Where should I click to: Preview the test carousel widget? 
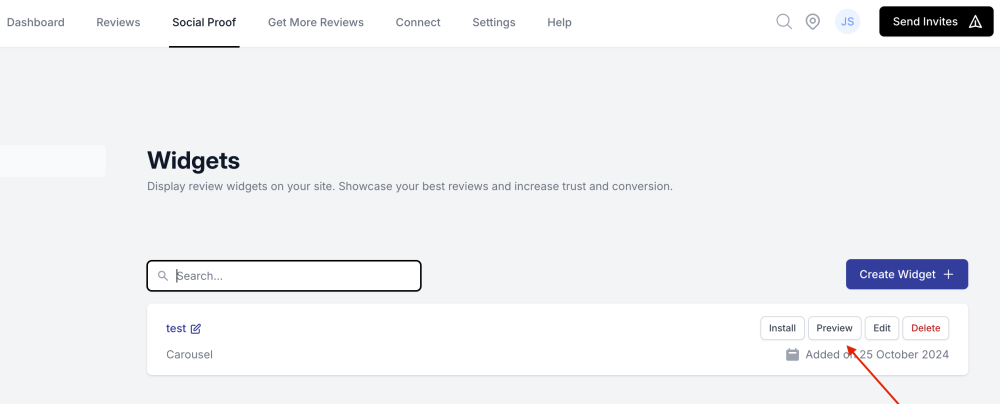pyautogui.click(x=834, y=328)
